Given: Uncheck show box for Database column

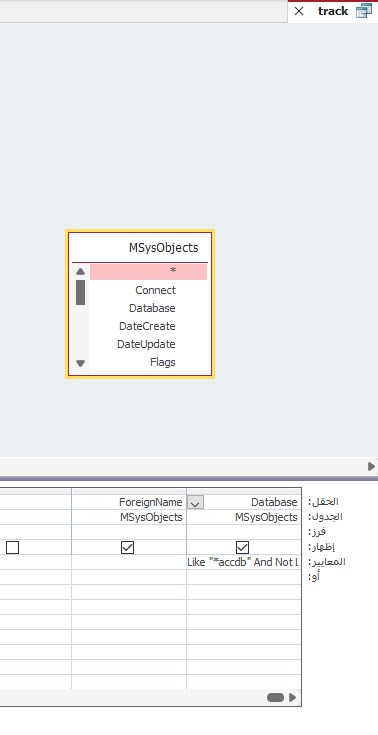Looking at the screenshot, I should 242,547.
